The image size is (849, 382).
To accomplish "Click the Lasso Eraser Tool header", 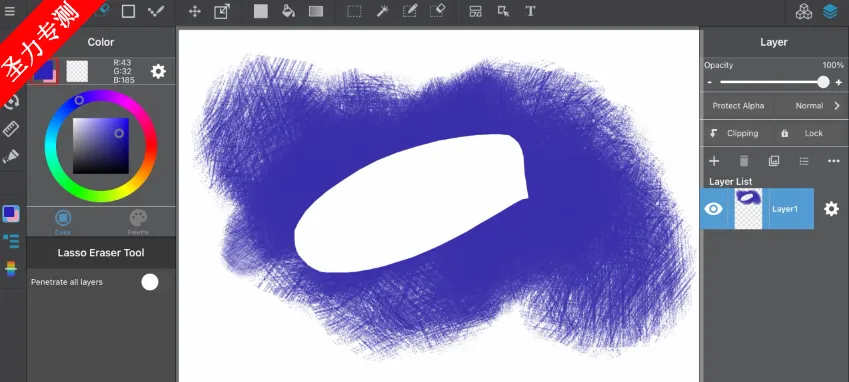I will click(x=101, y=253).
